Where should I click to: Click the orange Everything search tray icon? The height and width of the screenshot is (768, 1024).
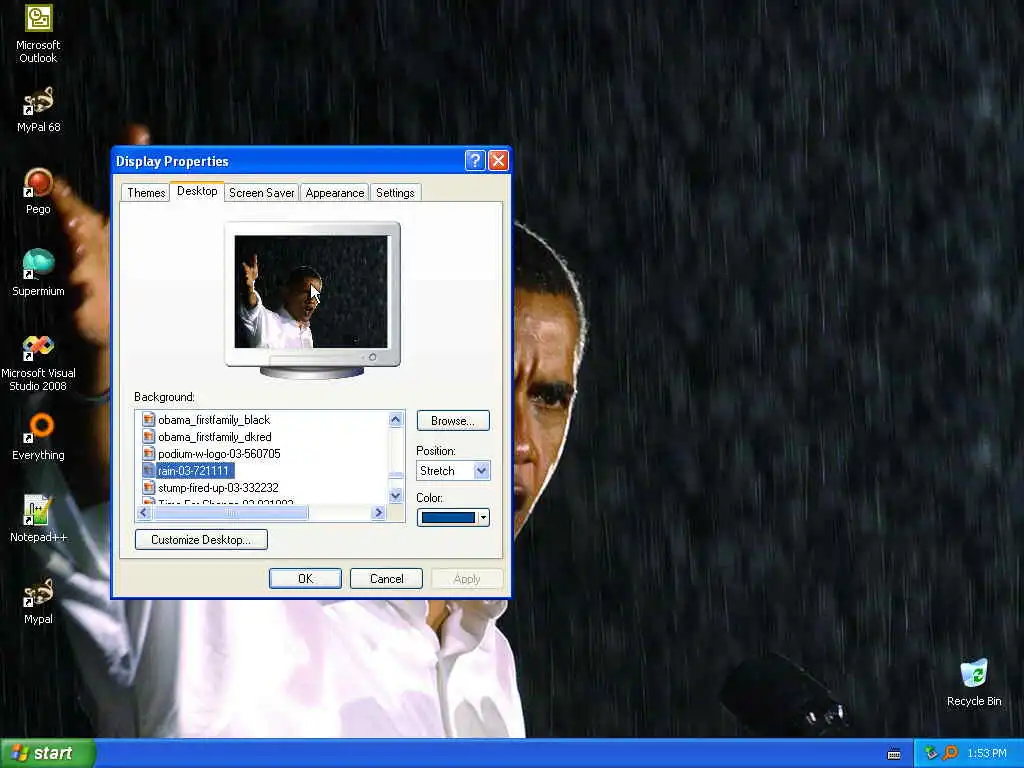950,754
